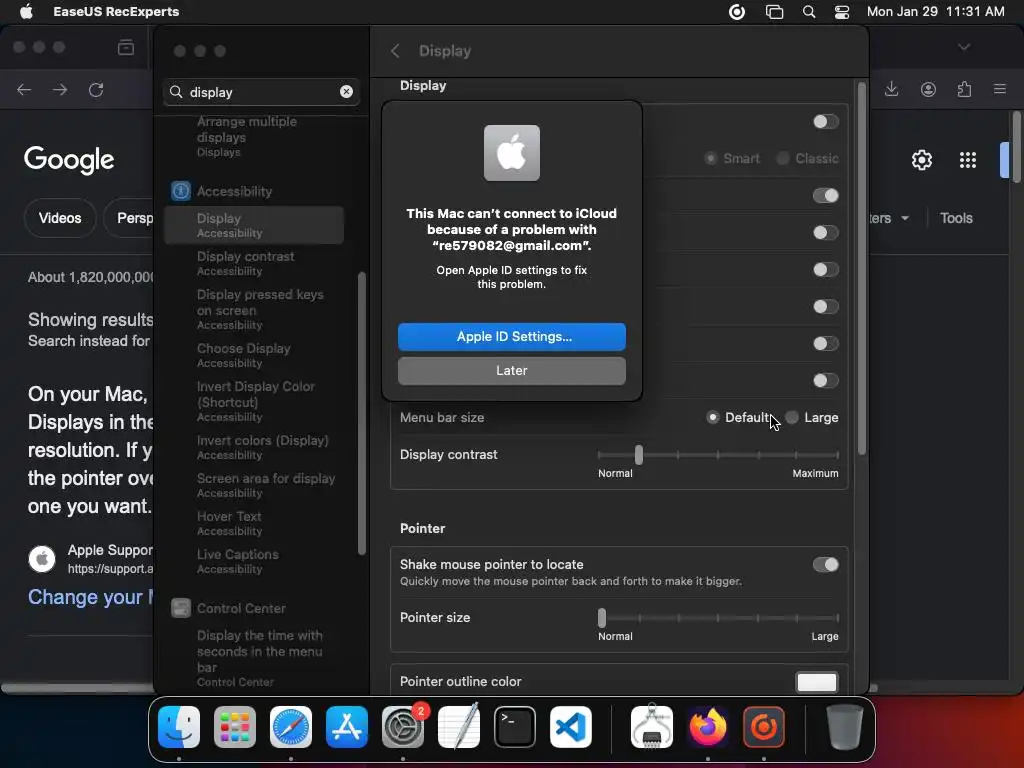Click the EaseUS recording menu bar icon
Viewport: 1024px width, 768px height.
737,12
